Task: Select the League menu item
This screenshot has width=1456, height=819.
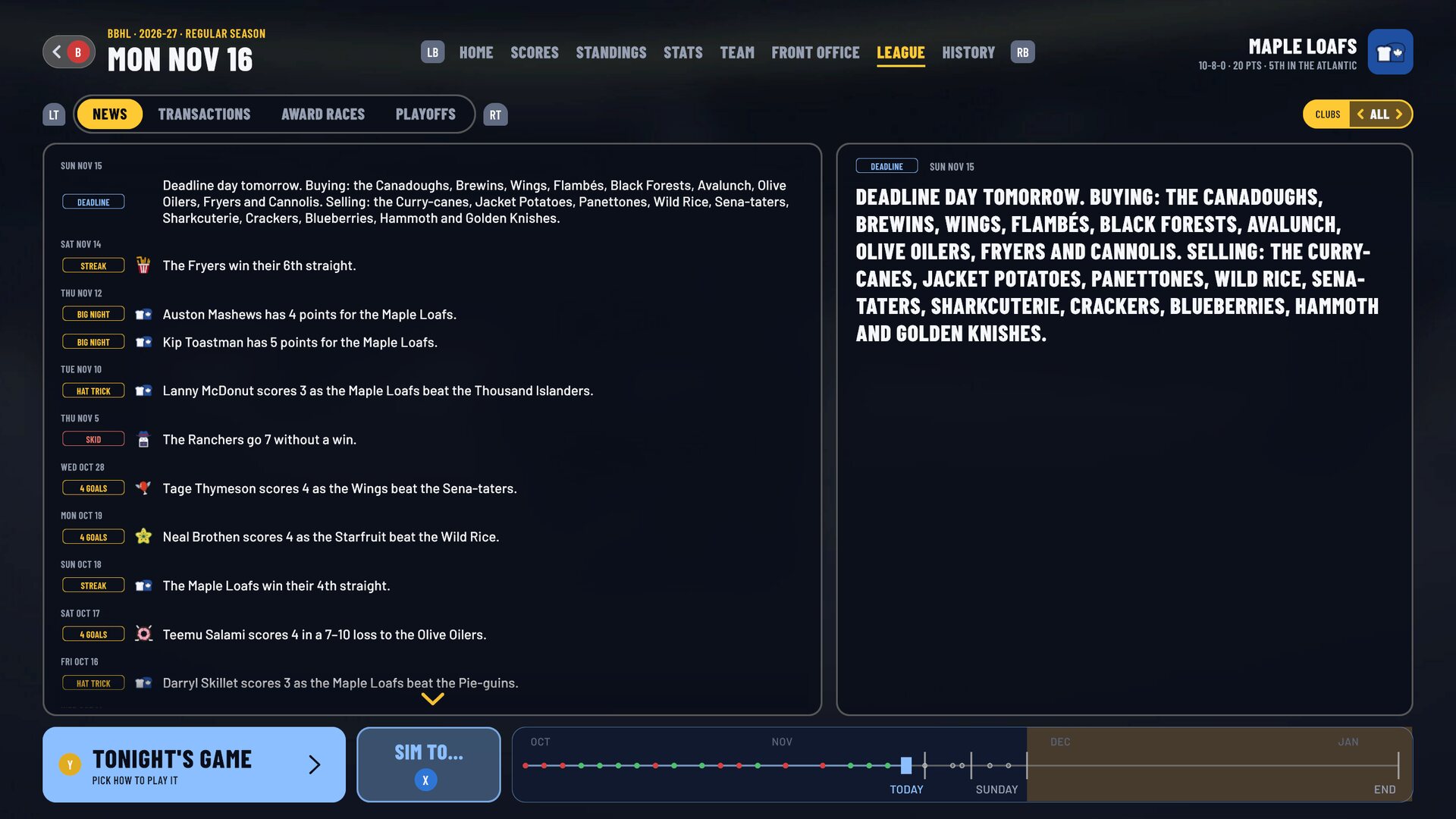Action: click(901, 52)
